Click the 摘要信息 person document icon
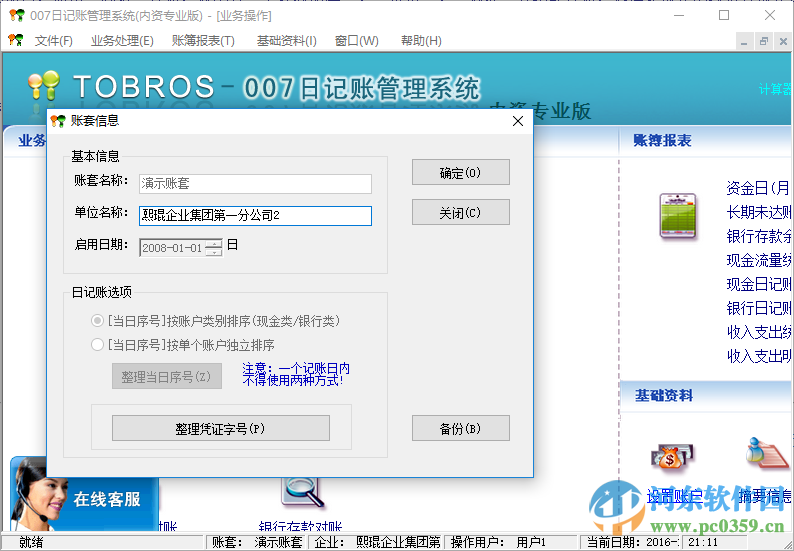The image size is (794, 551). click(x=767, y=453)
